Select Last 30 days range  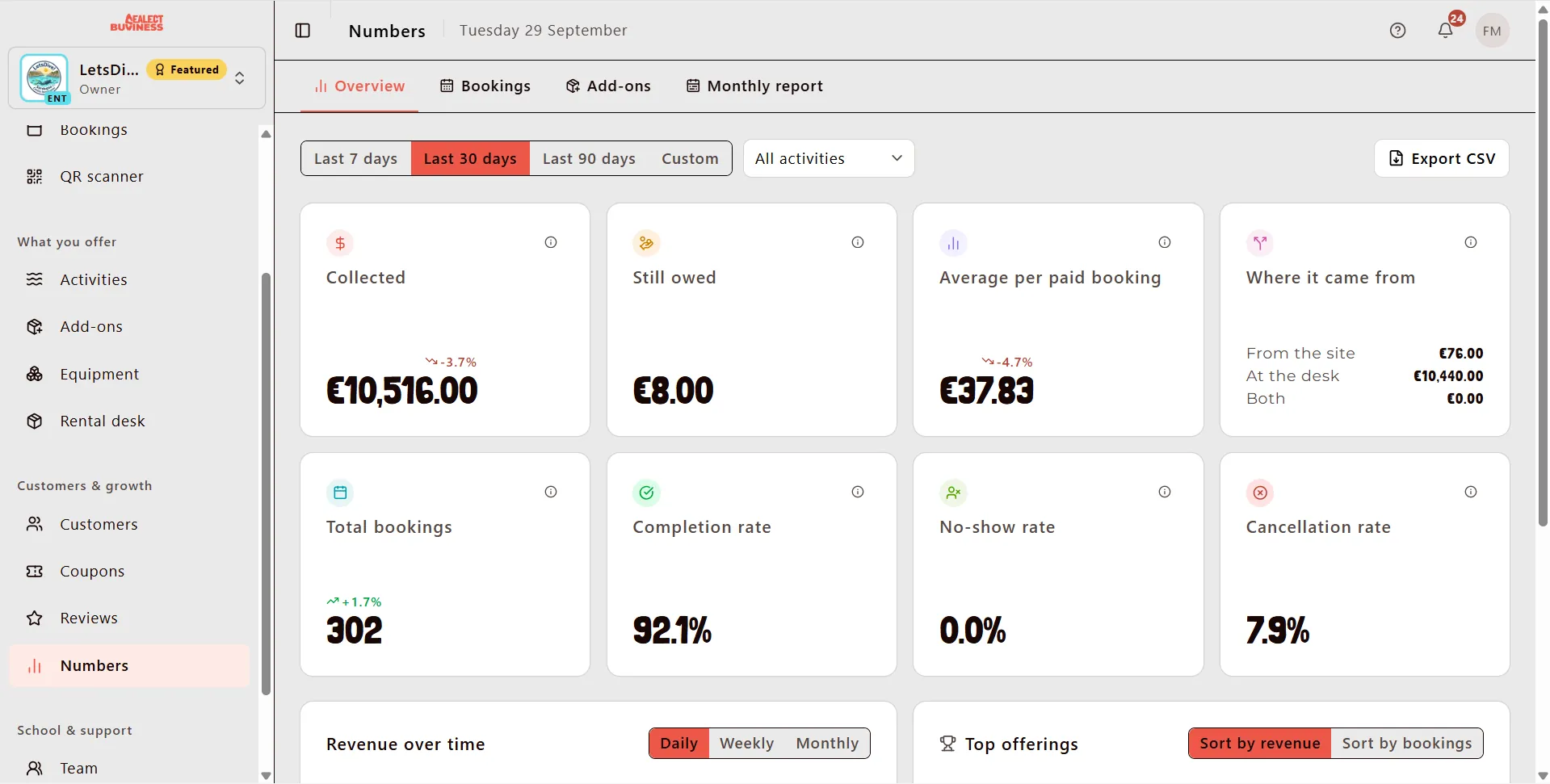pos(470,158)
